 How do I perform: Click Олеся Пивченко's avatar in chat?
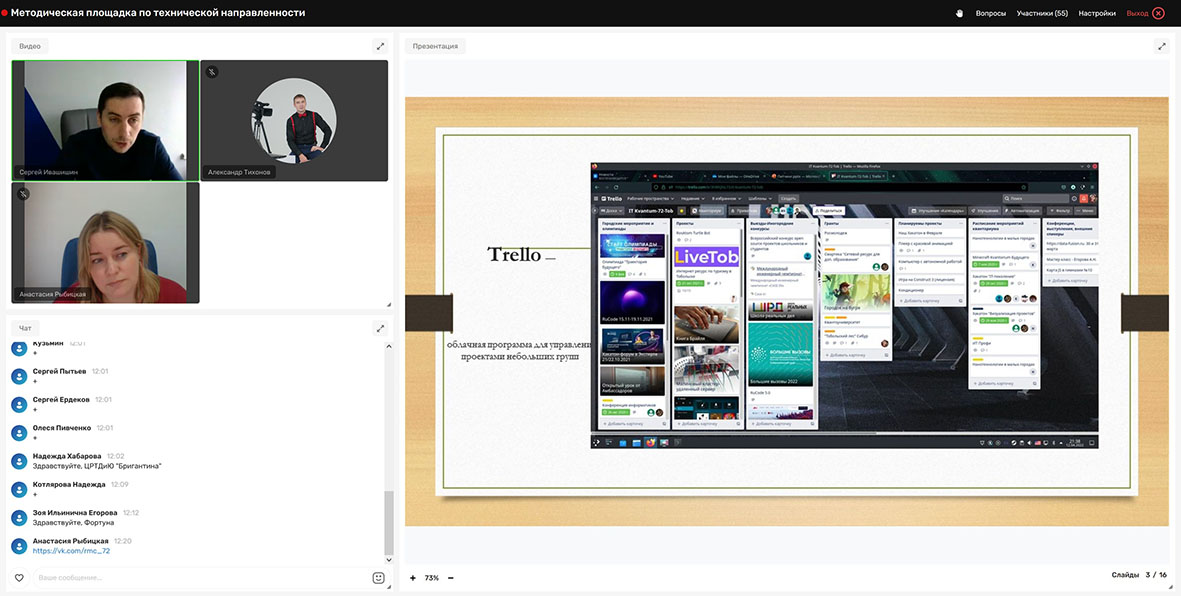20,432
